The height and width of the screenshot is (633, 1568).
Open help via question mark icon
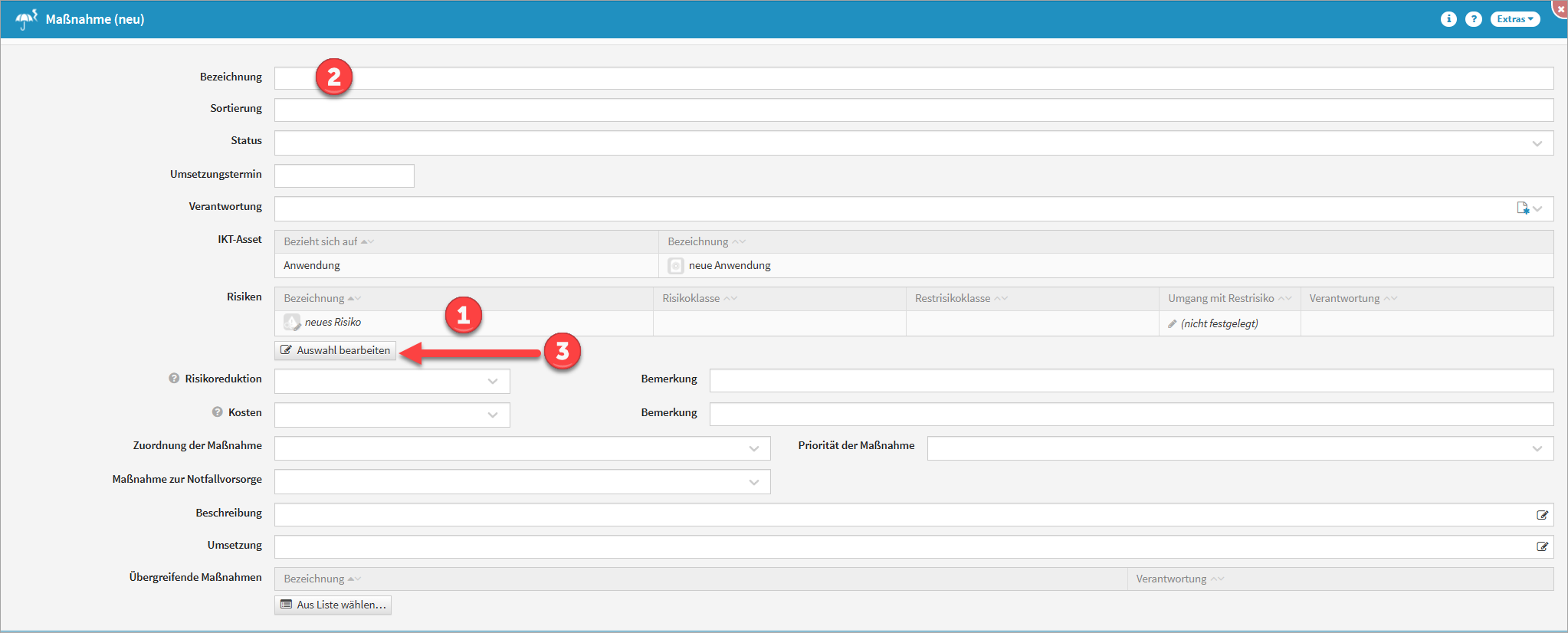[1473, 19]
